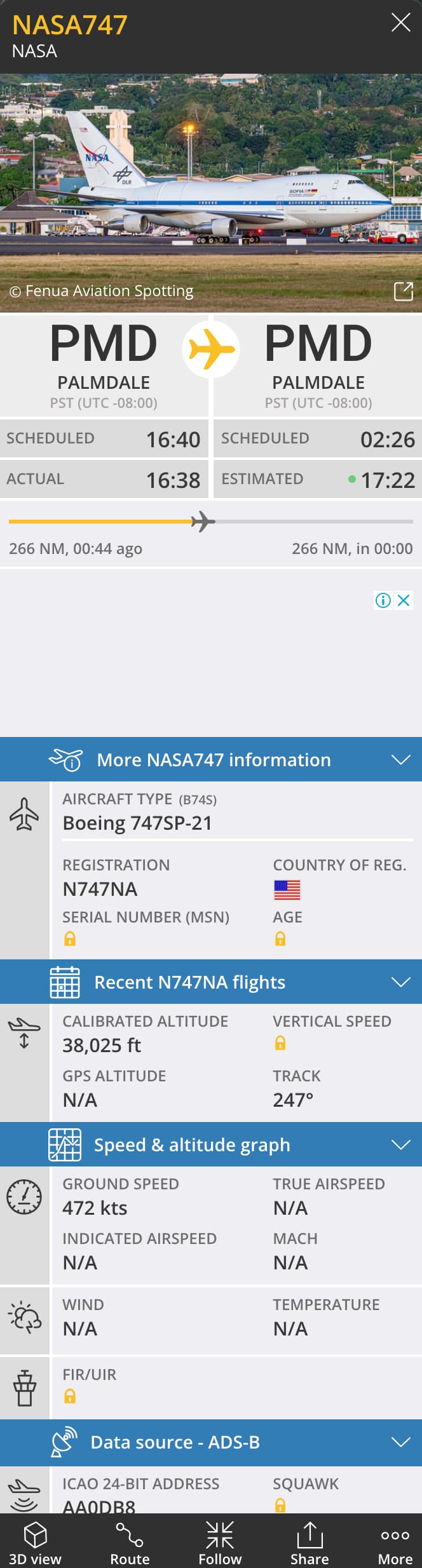
Task: Tap the Follow aircraft icon
Action: point(220,1543)
